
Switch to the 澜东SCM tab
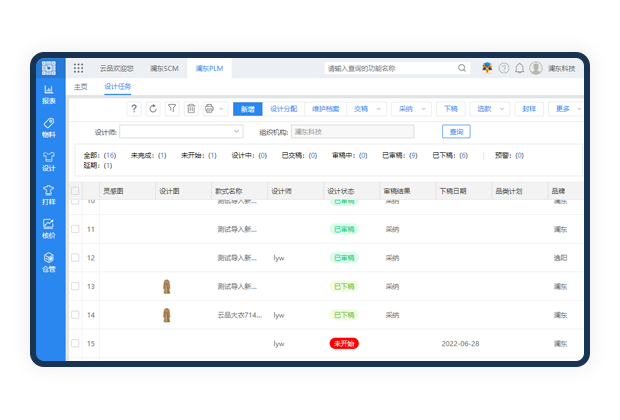click(164, 68)
